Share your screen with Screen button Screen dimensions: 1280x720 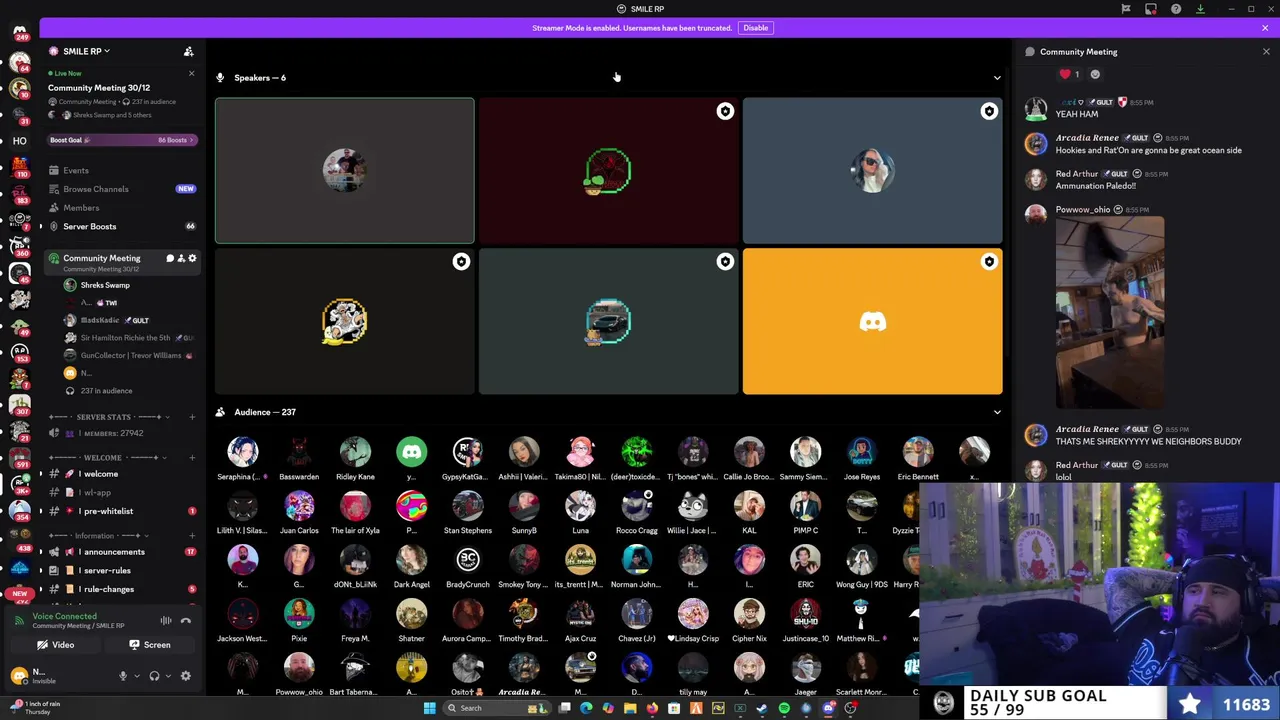tap(149, 645)
